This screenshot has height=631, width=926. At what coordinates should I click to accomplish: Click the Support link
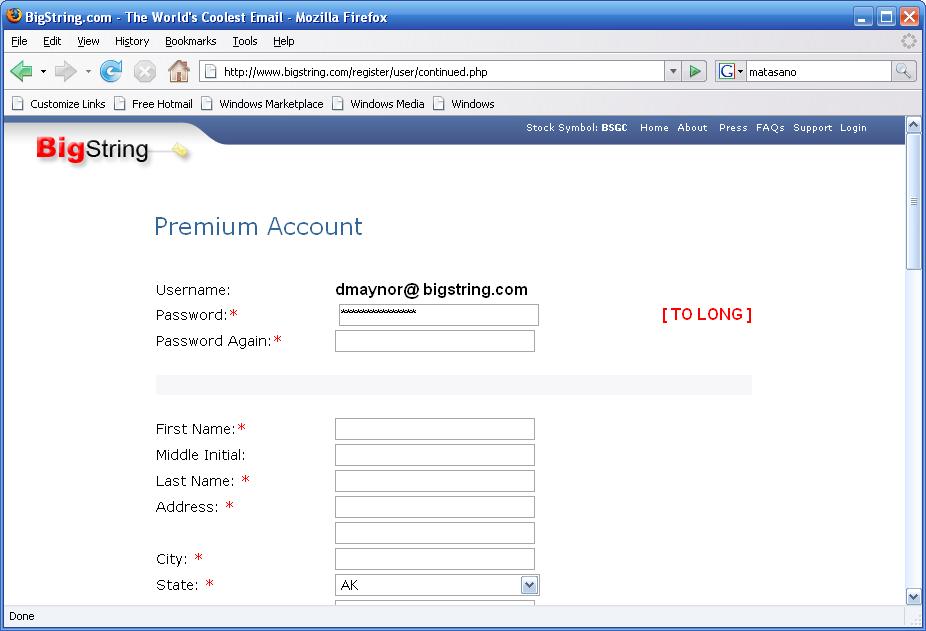point(812,128)
